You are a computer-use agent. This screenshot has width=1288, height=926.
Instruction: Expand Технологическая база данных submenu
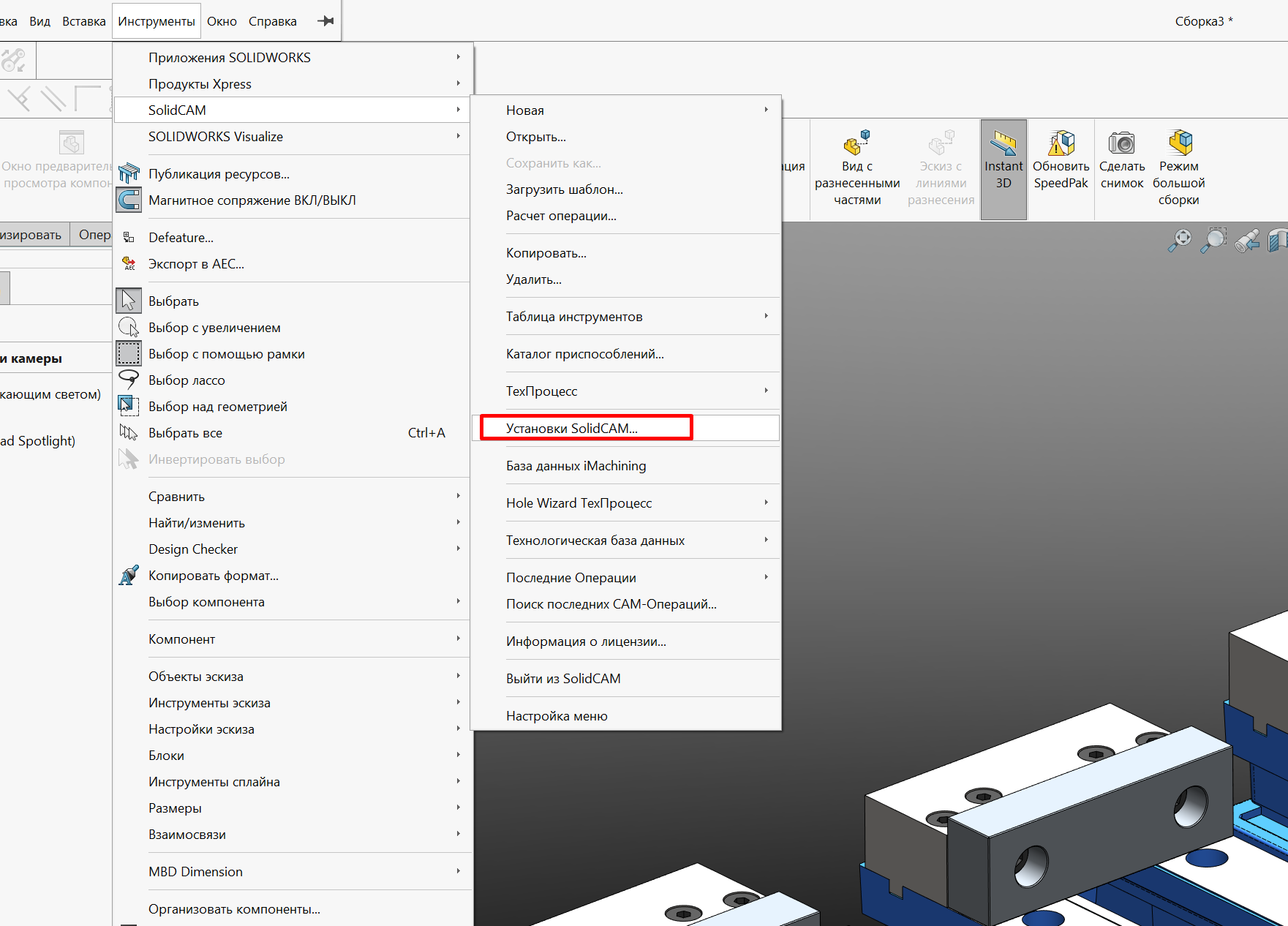pyautogui.click(x=626, y=541)
